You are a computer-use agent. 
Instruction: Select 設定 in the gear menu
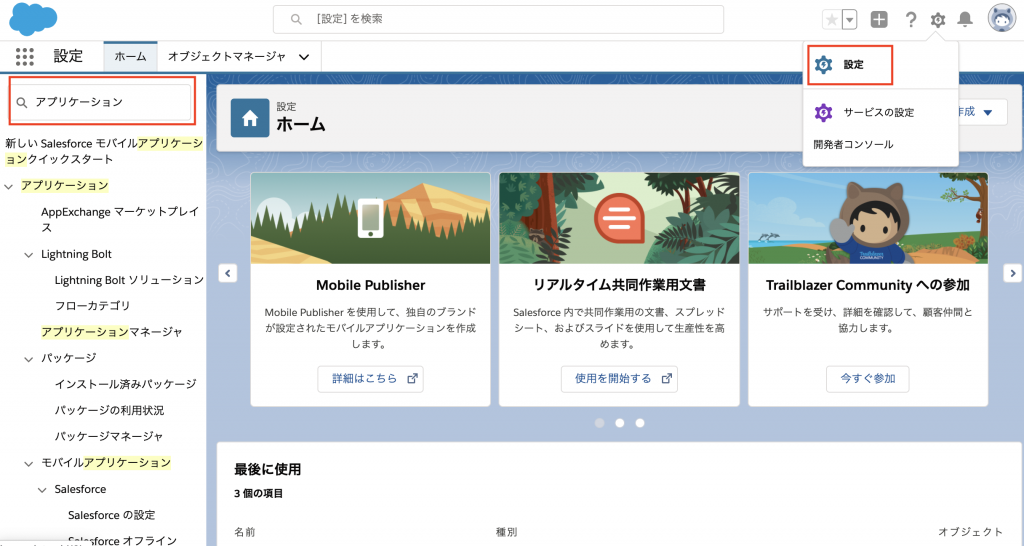tap(852, 65)
